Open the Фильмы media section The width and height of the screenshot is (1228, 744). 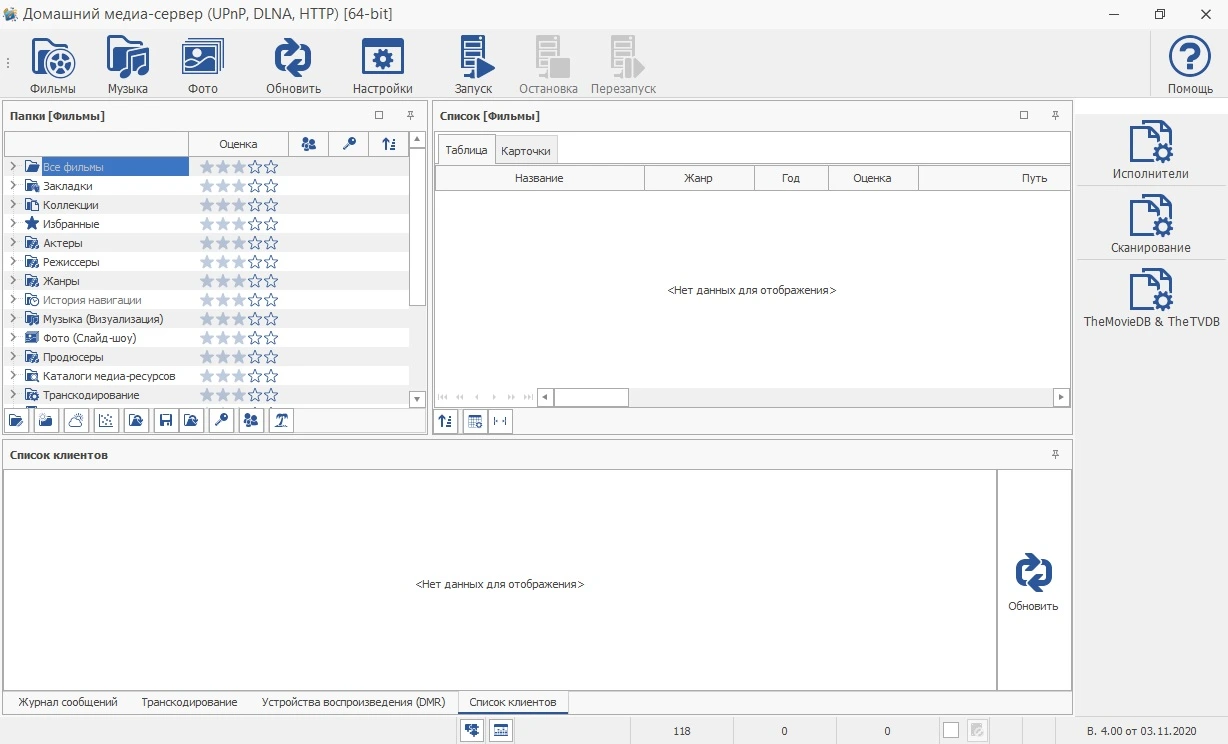click(x=53, y=66)
